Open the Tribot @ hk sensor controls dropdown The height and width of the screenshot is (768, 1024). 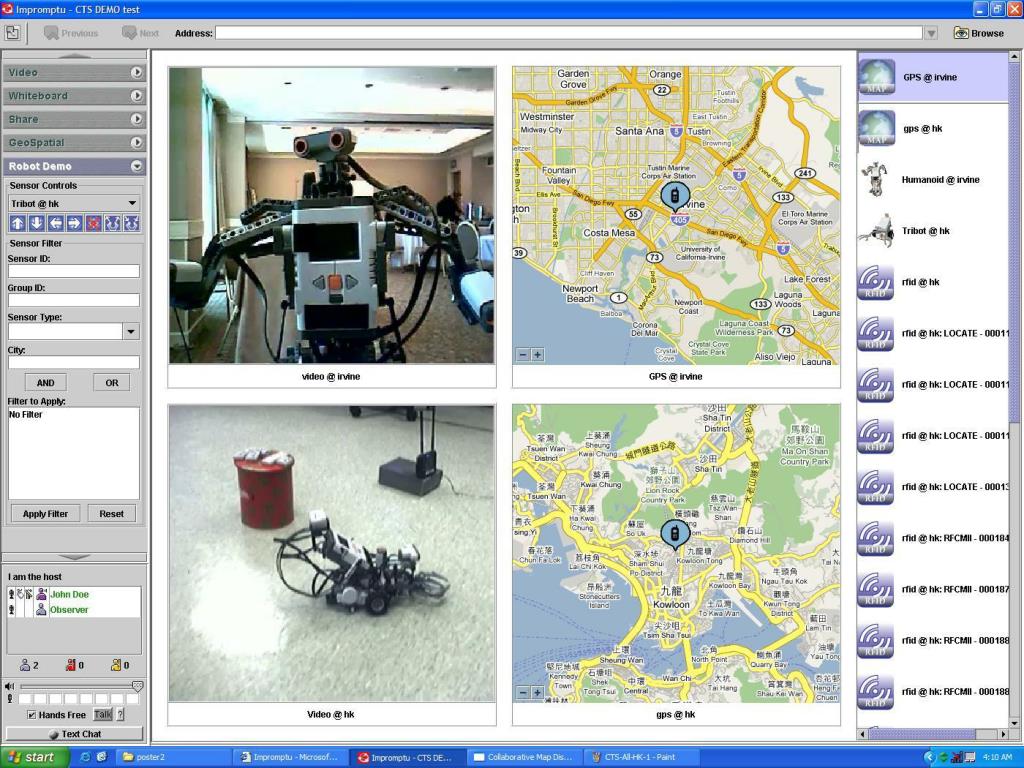click(x=132, y=203)
